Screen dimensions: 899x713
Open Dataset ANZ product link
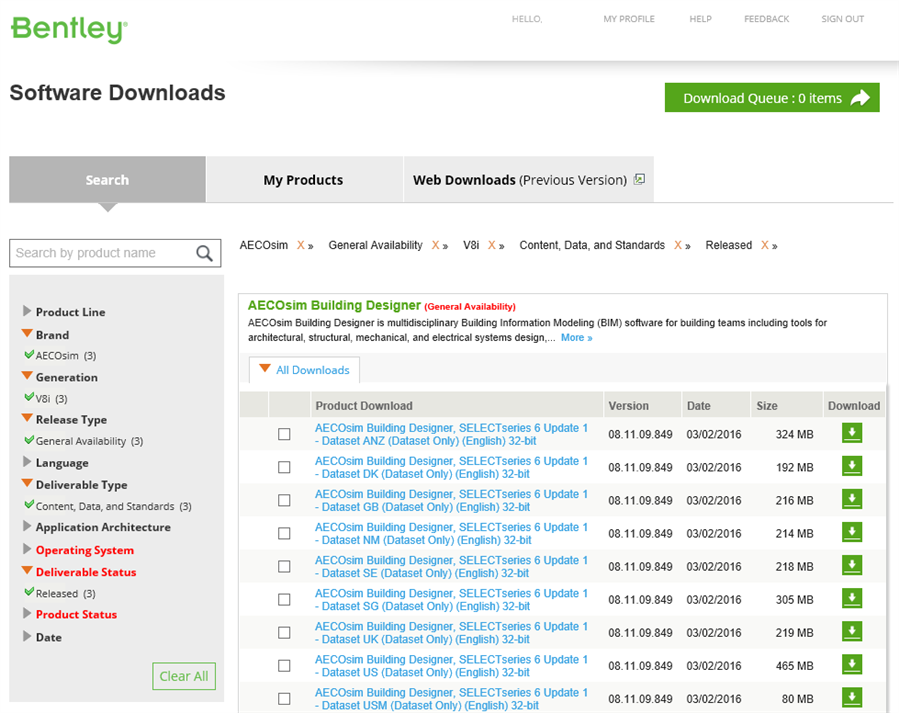(451, 434)
